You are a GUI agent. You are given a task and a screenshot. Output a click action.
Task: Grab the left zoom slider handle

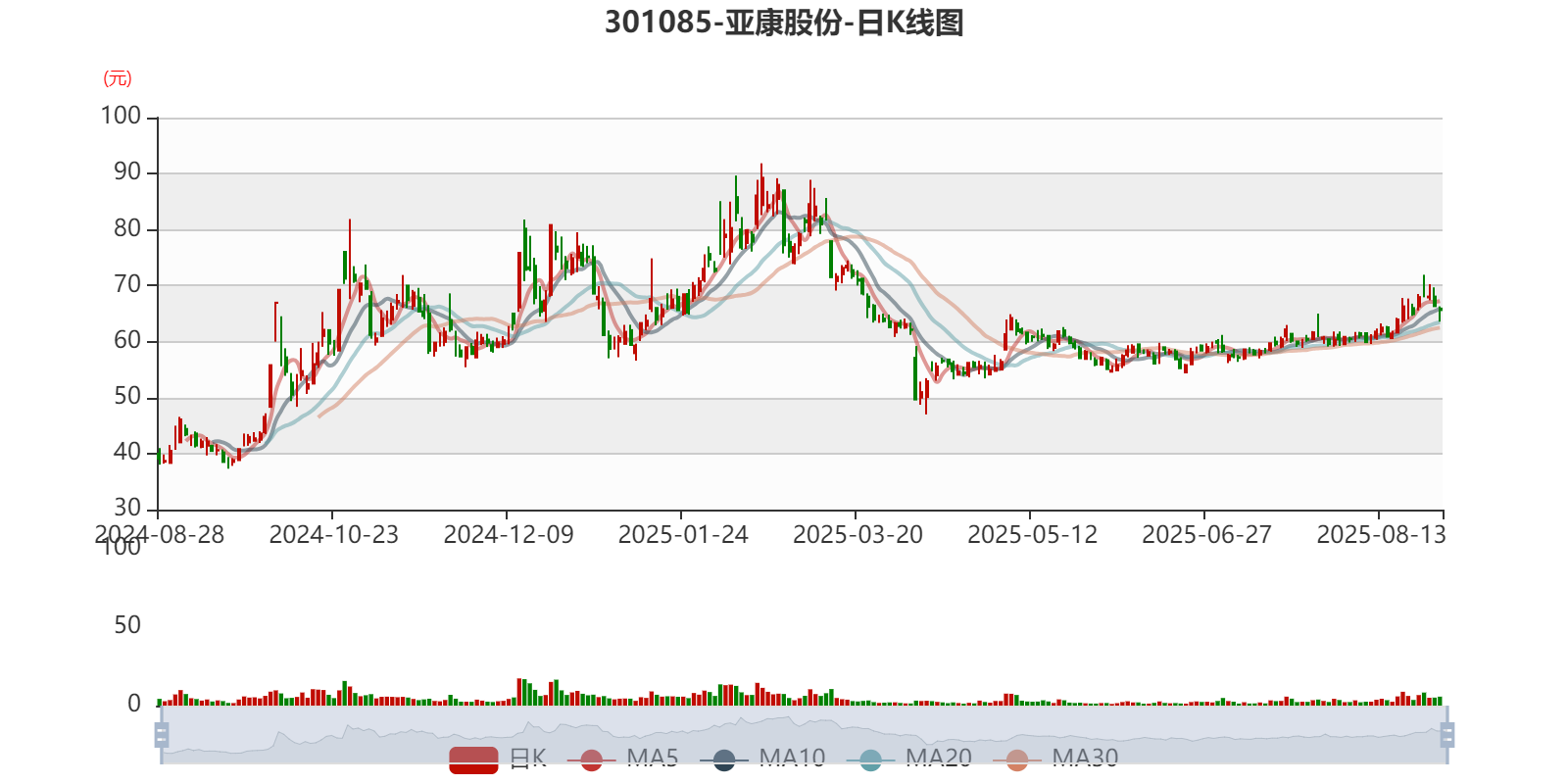(x=162, y=735)
